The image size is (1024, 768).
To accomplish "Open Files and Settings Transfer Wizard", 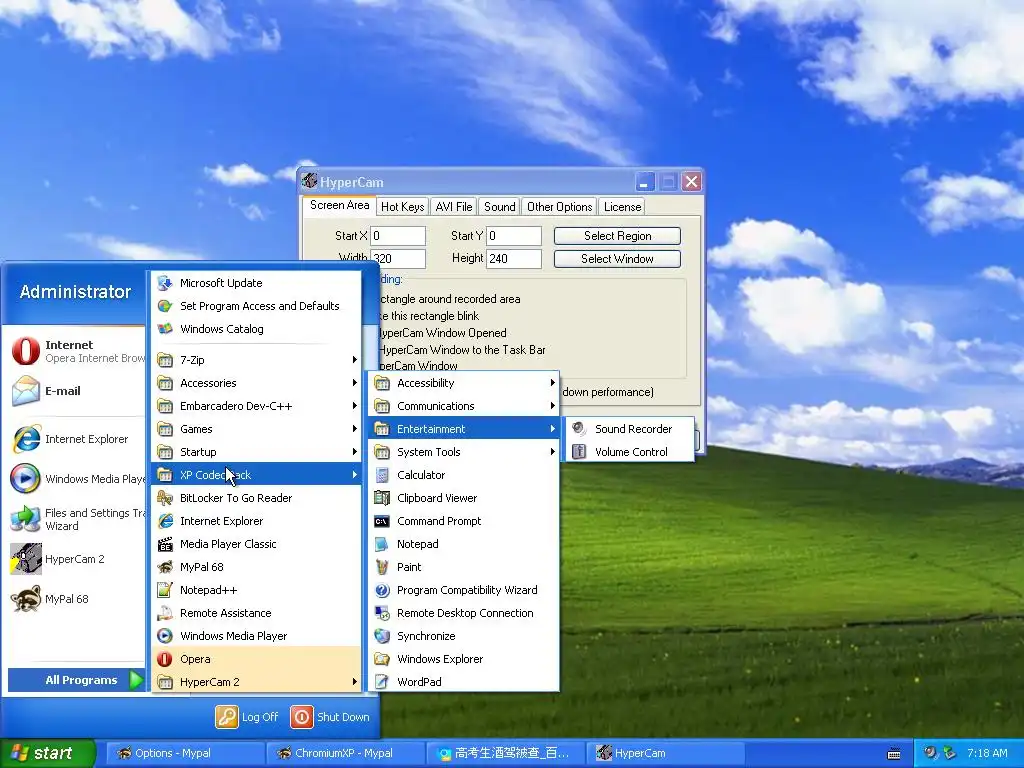I will 76,519.
